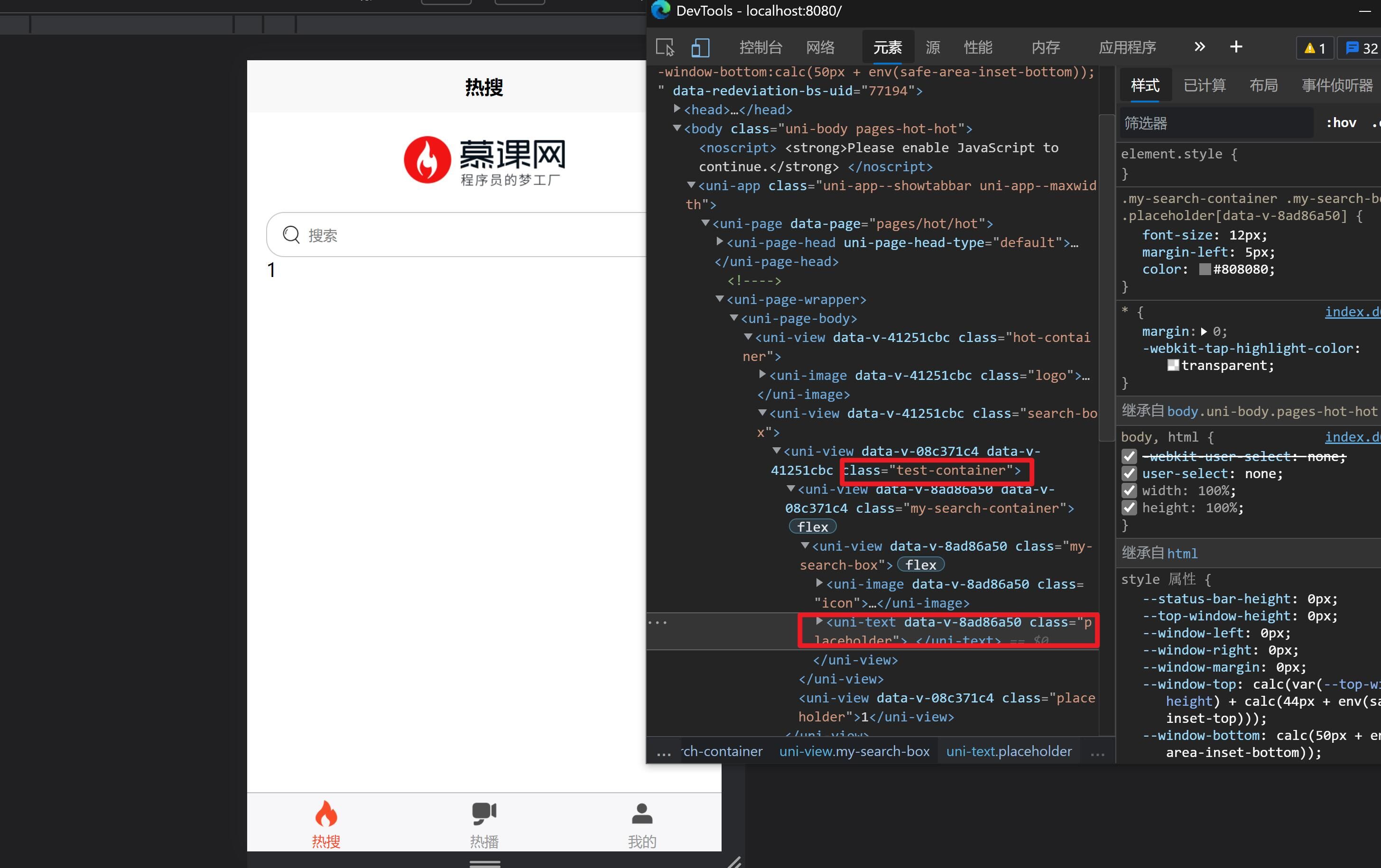Click flex badge on my-search-box
The image size is (1381, 868).
click(920, 564)
